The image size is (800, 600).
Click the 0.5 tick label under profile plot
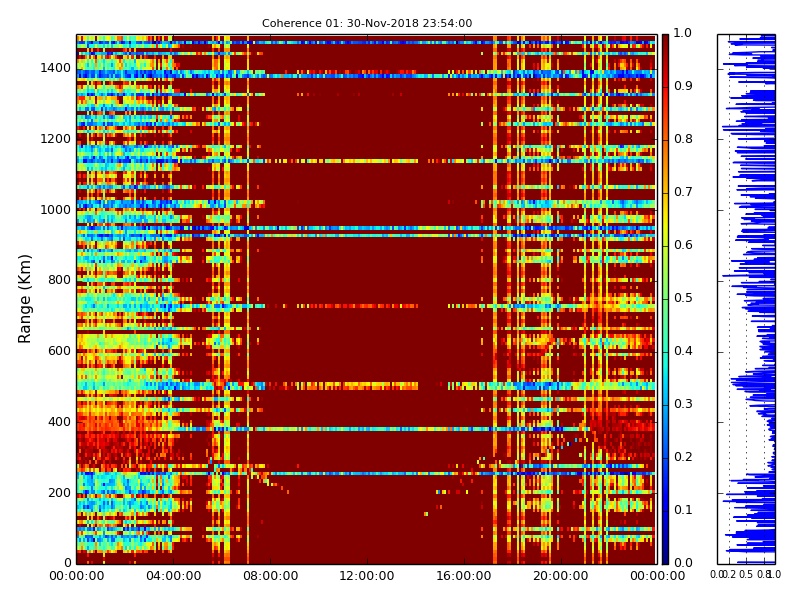point(746,574)
